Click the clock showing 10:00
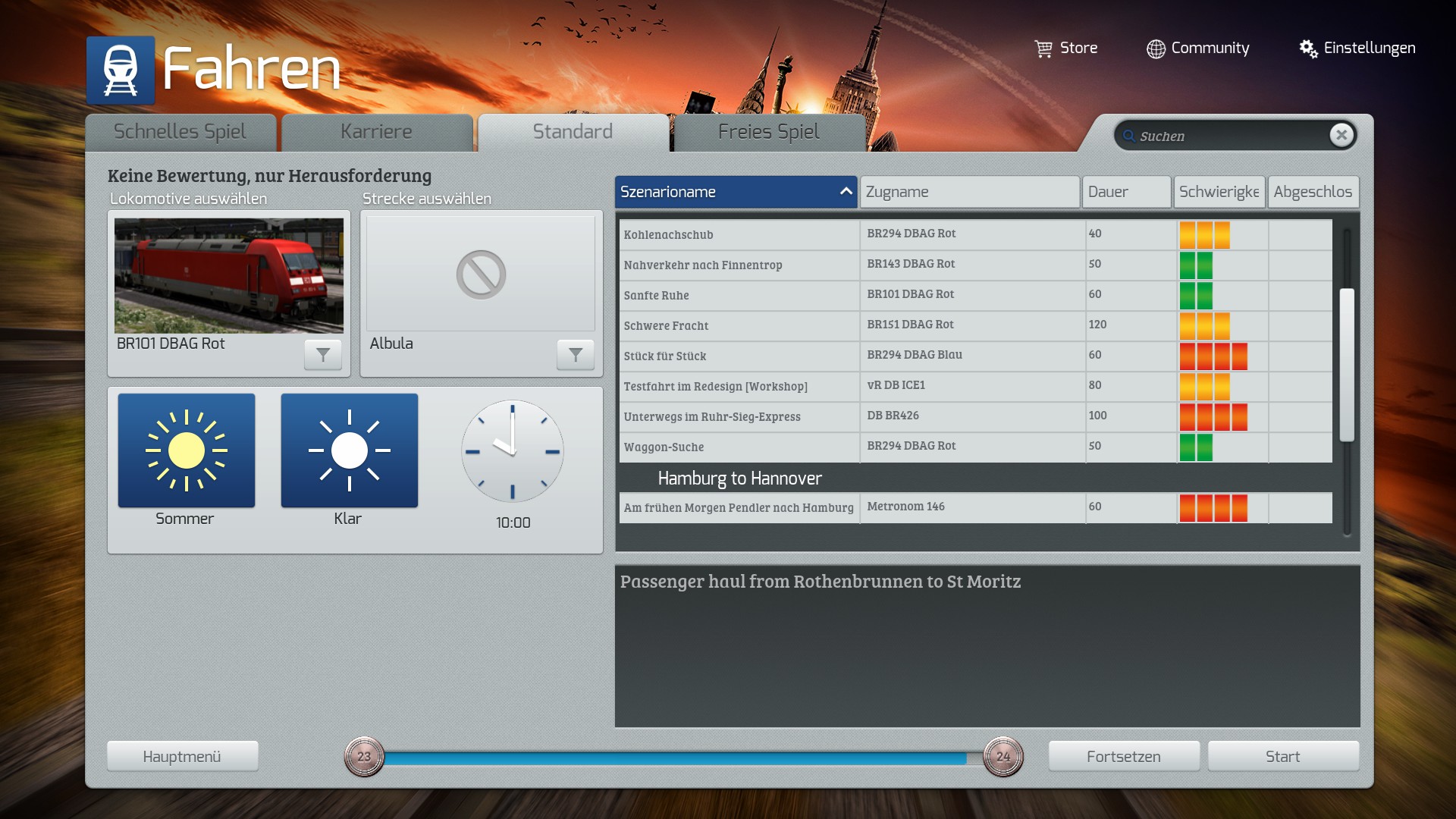Screen dimensions: 1456x819 tap(513, 451)
